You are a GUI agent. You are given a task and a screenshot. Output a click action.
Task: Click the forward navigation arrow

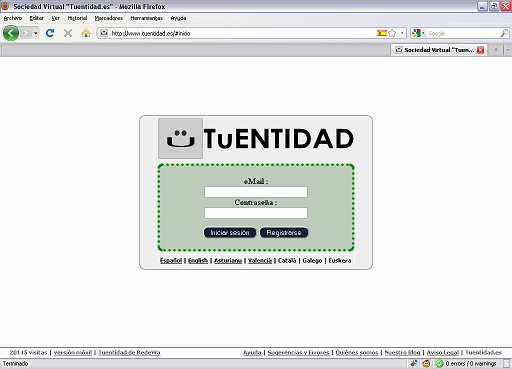pyautogui.click(x=26, y=33)
